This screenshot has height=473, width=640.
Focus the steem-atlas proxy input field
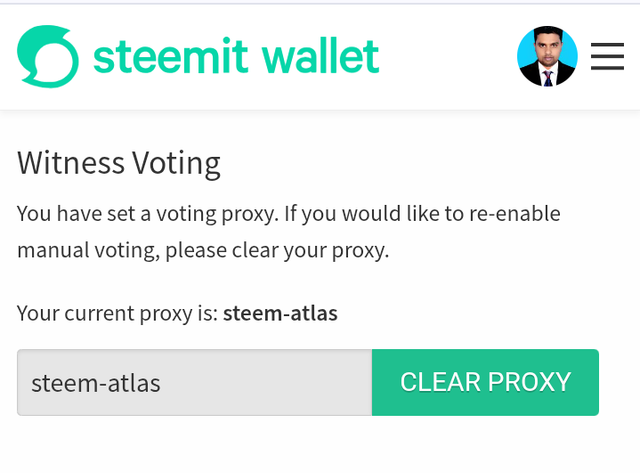click(195, 382)
